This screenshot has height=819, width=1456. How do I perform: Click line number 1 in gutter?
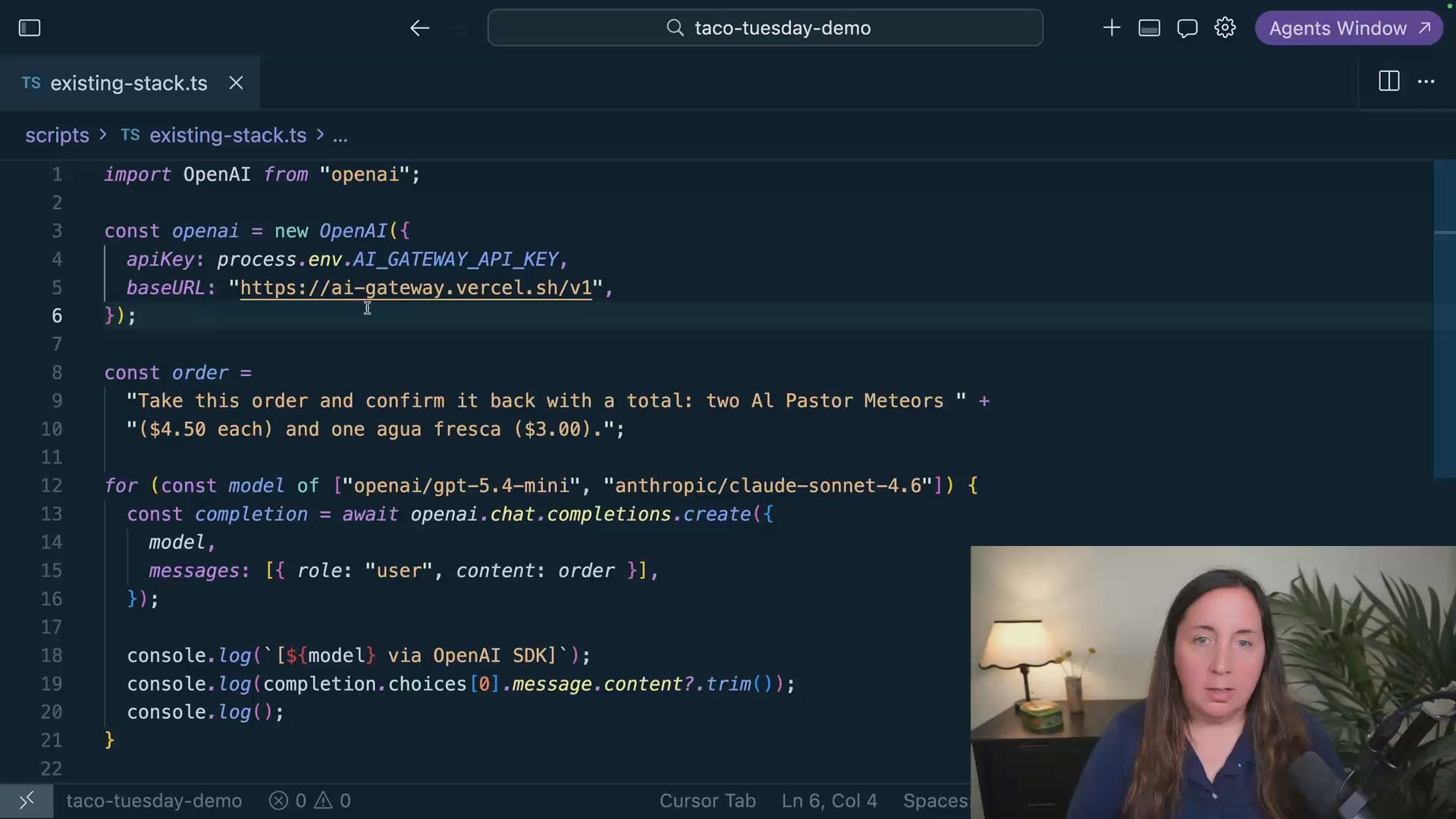57,174
